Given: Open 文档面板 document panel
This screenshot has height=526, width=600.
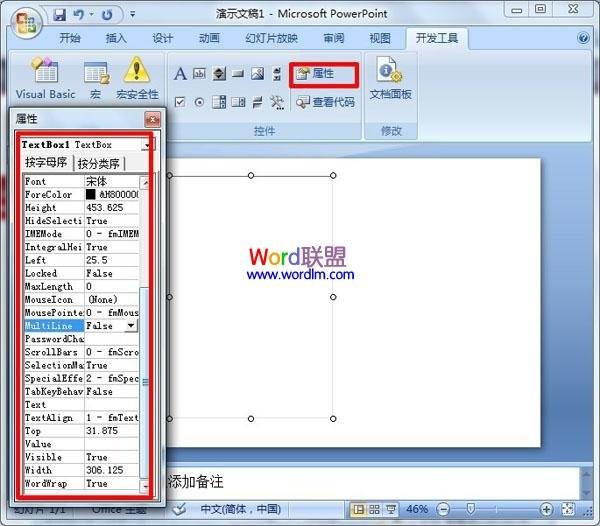Looking at the screenshot, I should pyautogui.click(x=390, y=78).
